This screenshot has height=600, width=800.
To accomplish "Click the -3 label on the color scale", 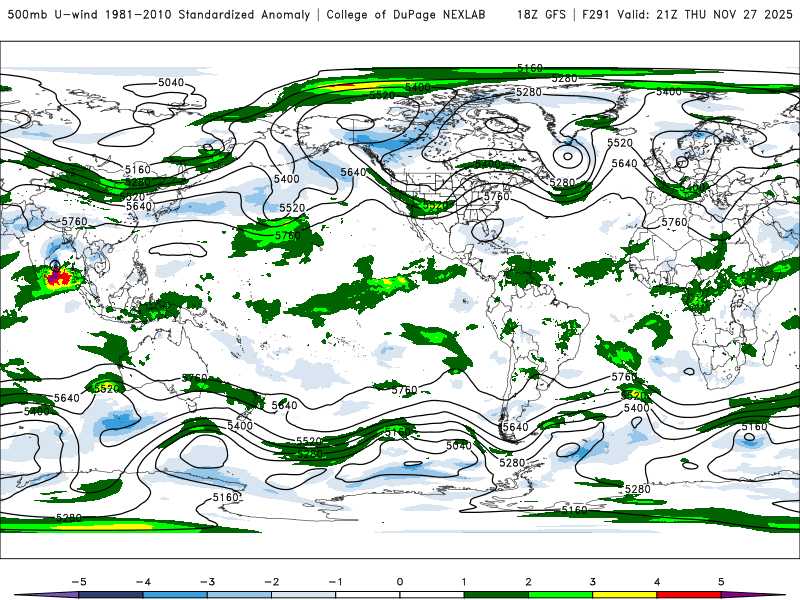I will tap(207, 582).
